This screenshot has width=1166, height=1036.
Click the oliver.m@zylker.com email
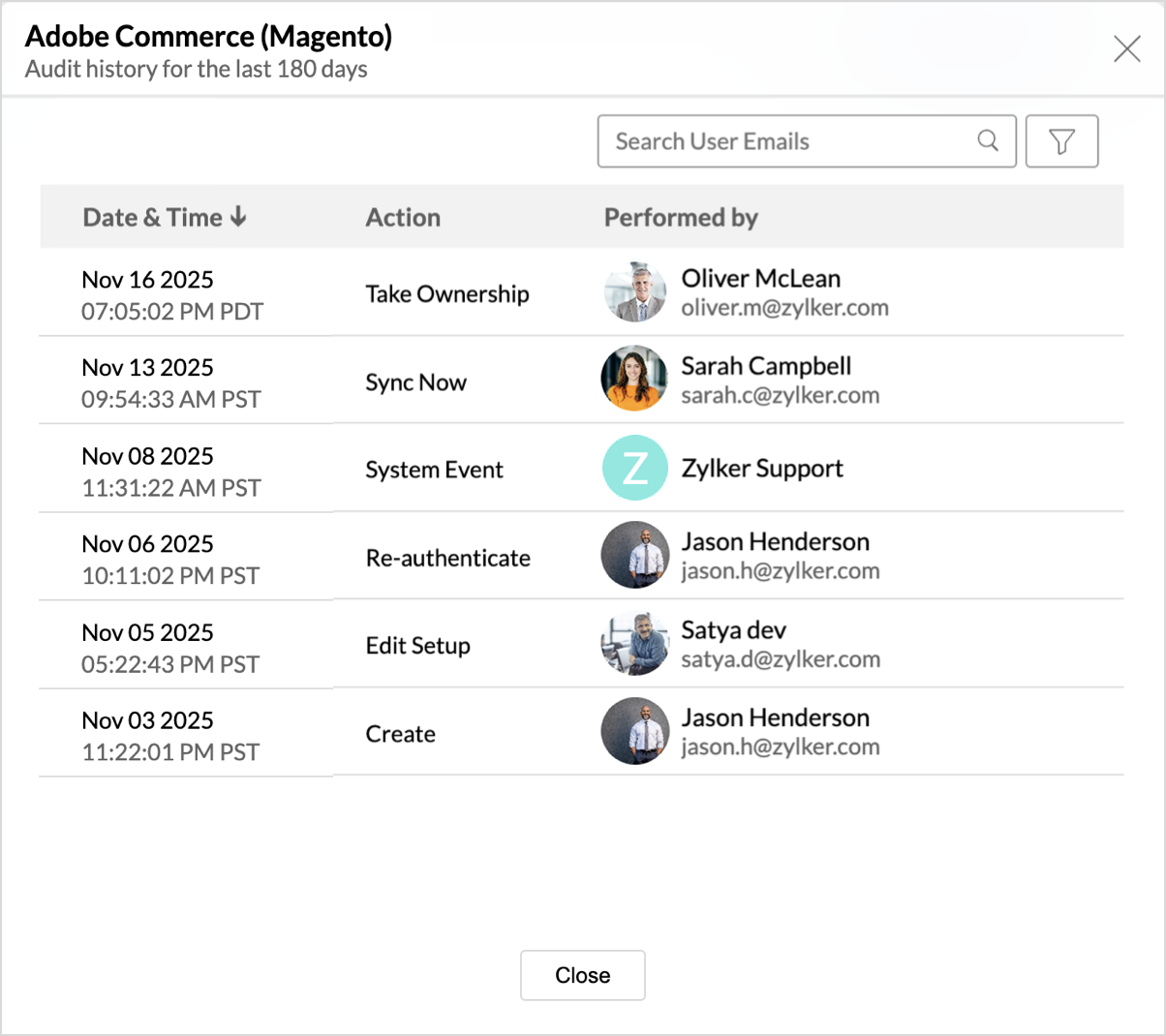pos(784,308)
